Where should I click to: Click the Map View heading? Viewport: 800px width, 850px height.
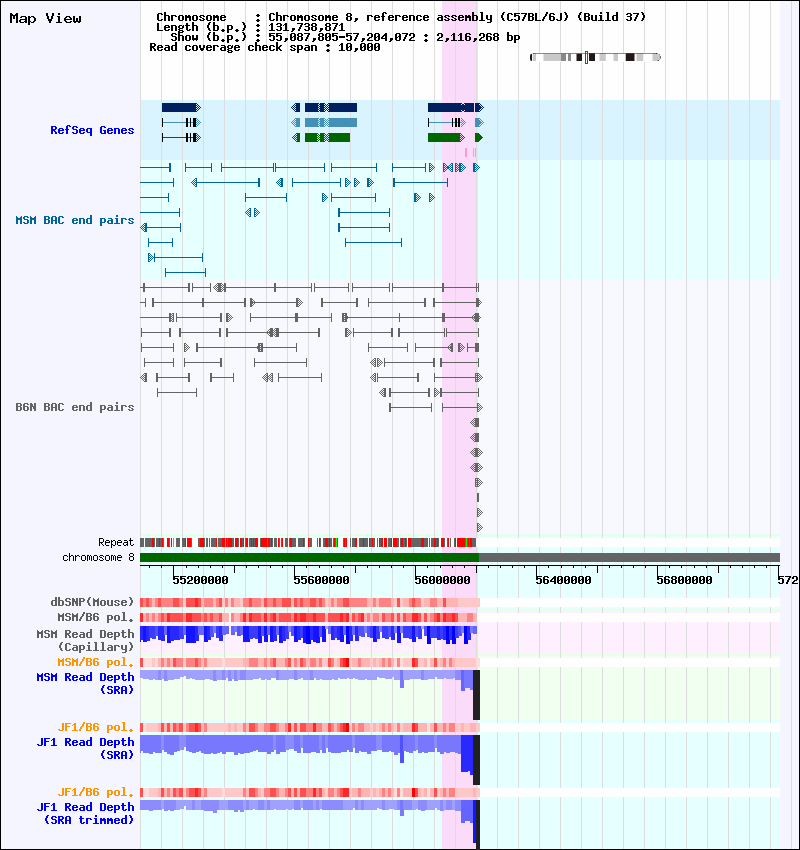46,18
